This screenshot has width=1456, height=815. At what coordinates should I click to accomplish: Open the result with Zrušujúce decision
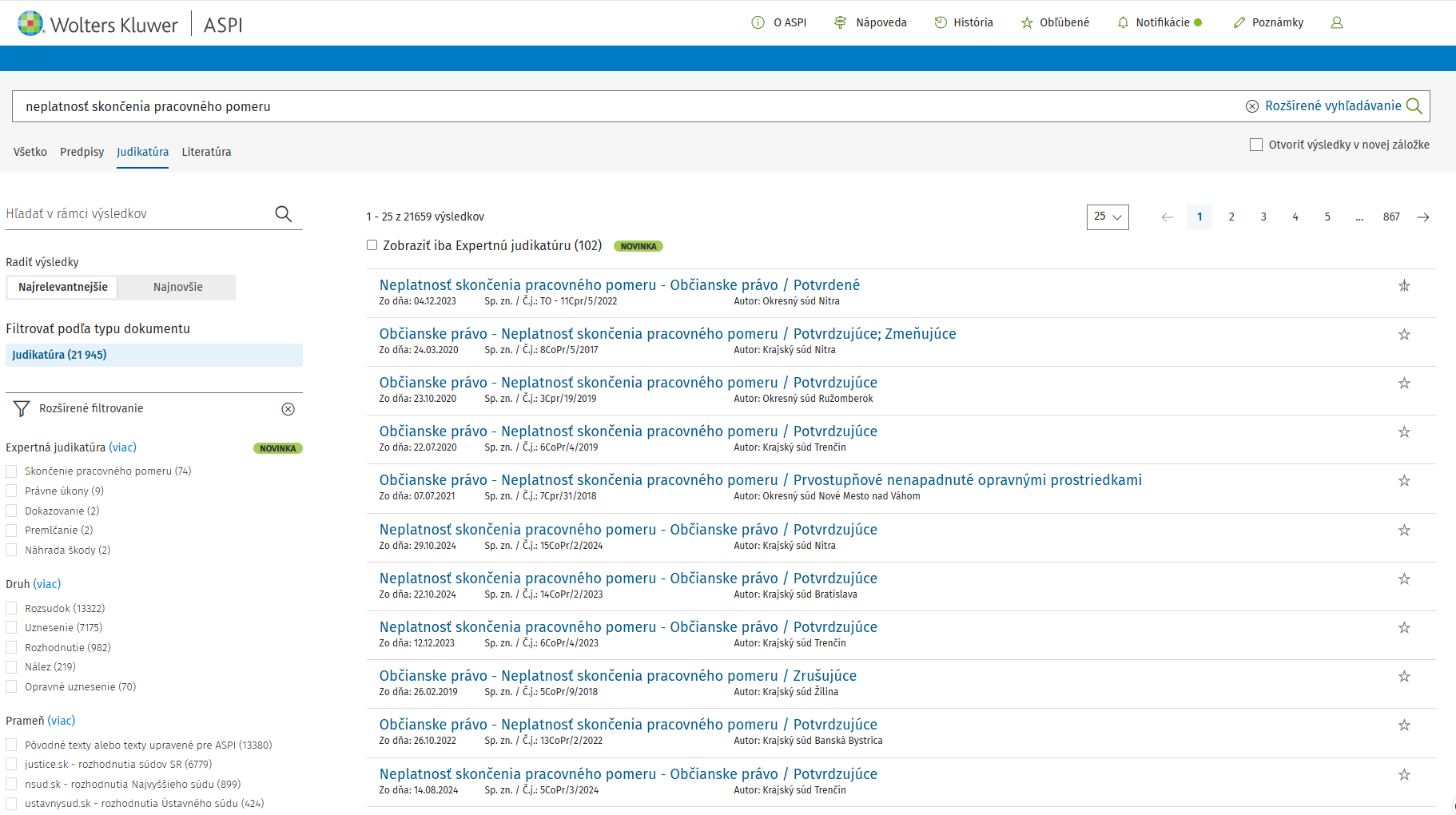point(617,676)
